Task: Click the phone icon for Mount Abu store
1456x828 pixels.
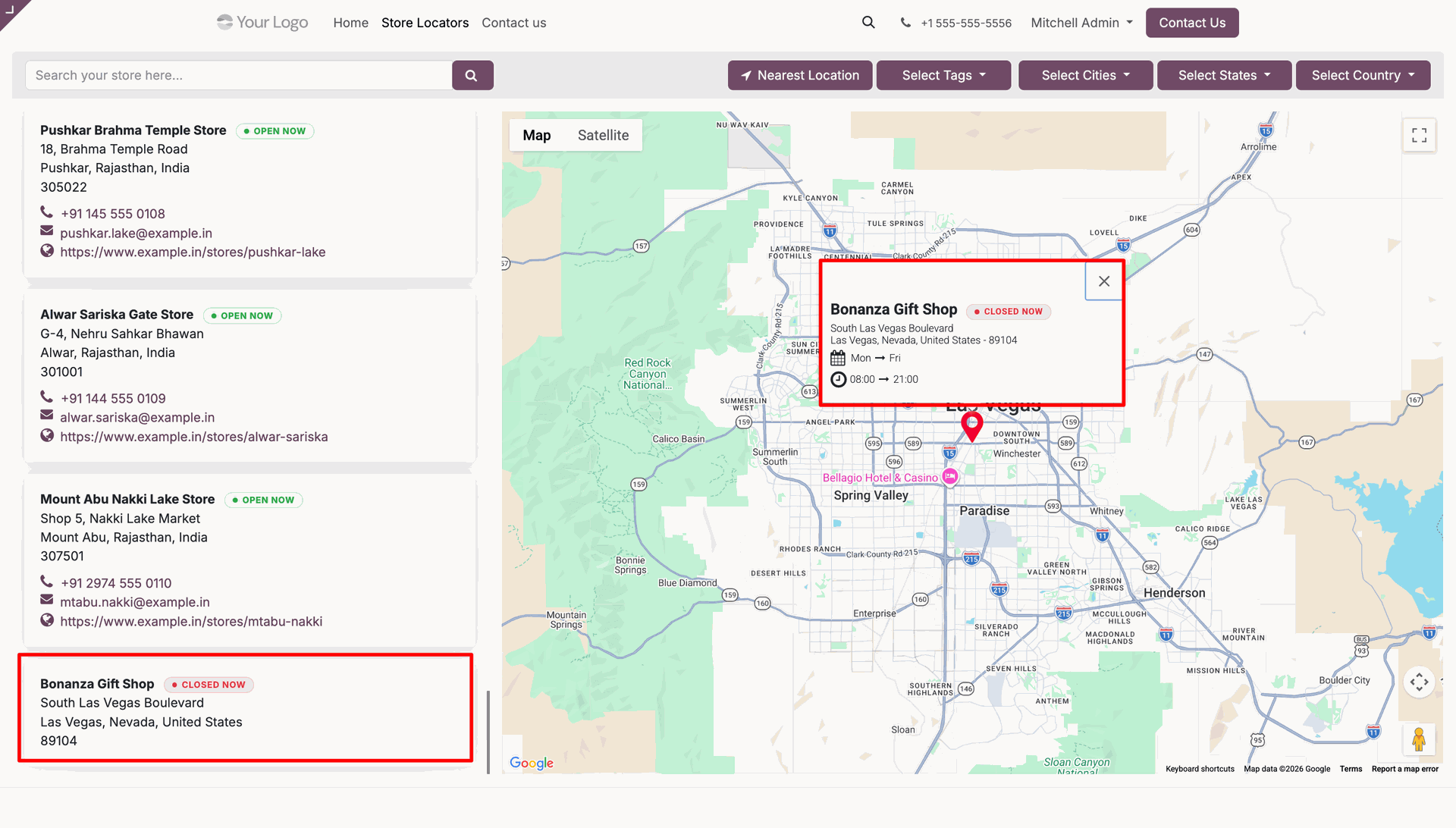Action: pyautogui.click(x=47, y=582)
